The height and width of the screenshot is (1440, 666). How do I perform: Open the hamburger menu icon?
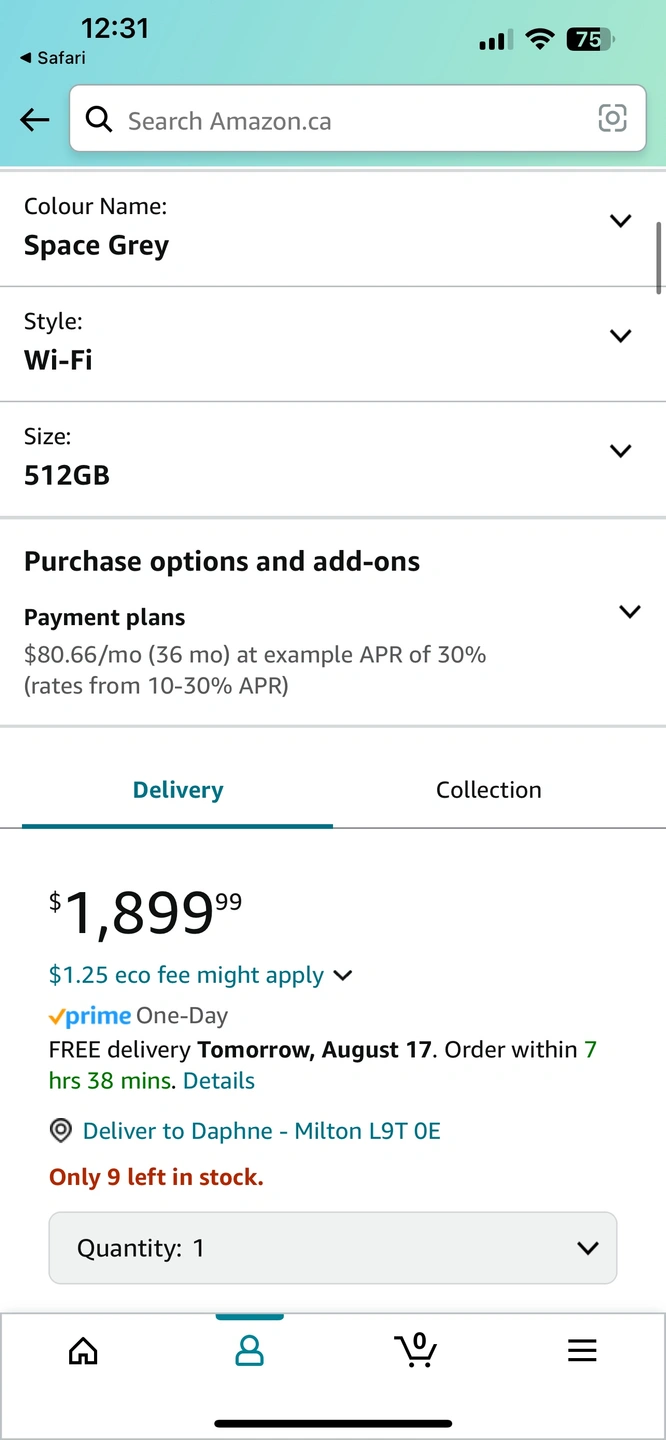tap(582, 1351)
